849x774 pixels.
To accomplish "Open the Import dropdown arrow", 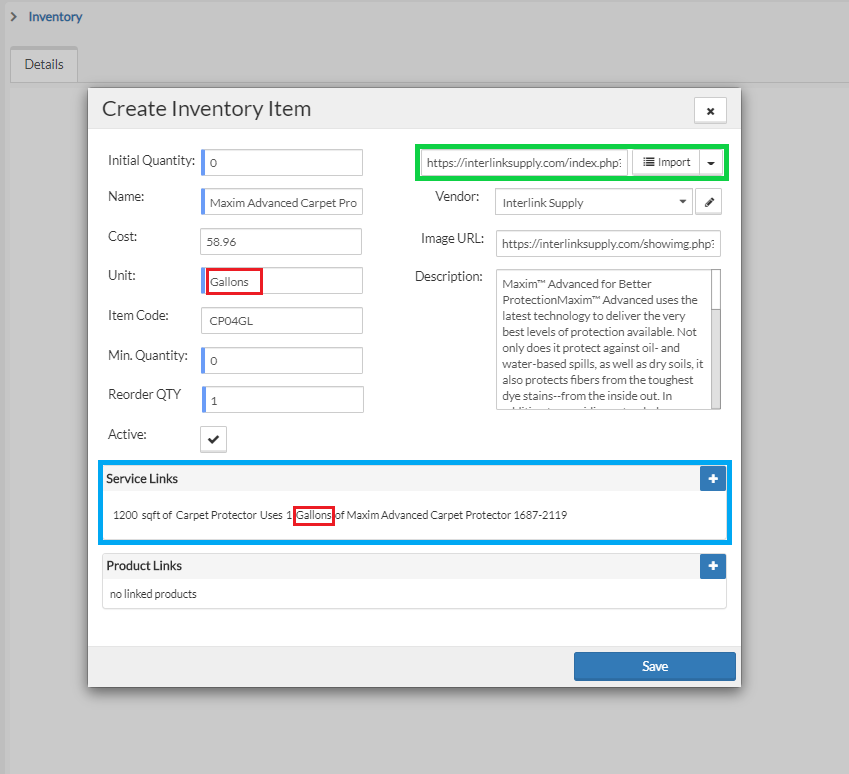I will [x=710, y=163].
